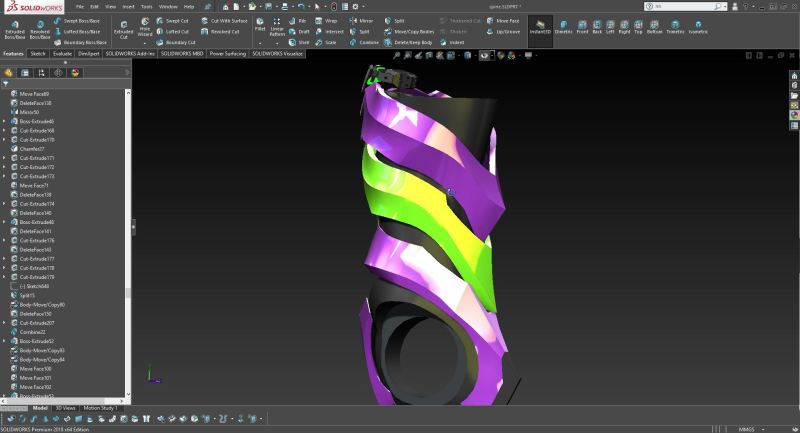Viewport: 800px width, 433px height.
Task: Apply the Fillet tool
Action: [x=260, y=24]
